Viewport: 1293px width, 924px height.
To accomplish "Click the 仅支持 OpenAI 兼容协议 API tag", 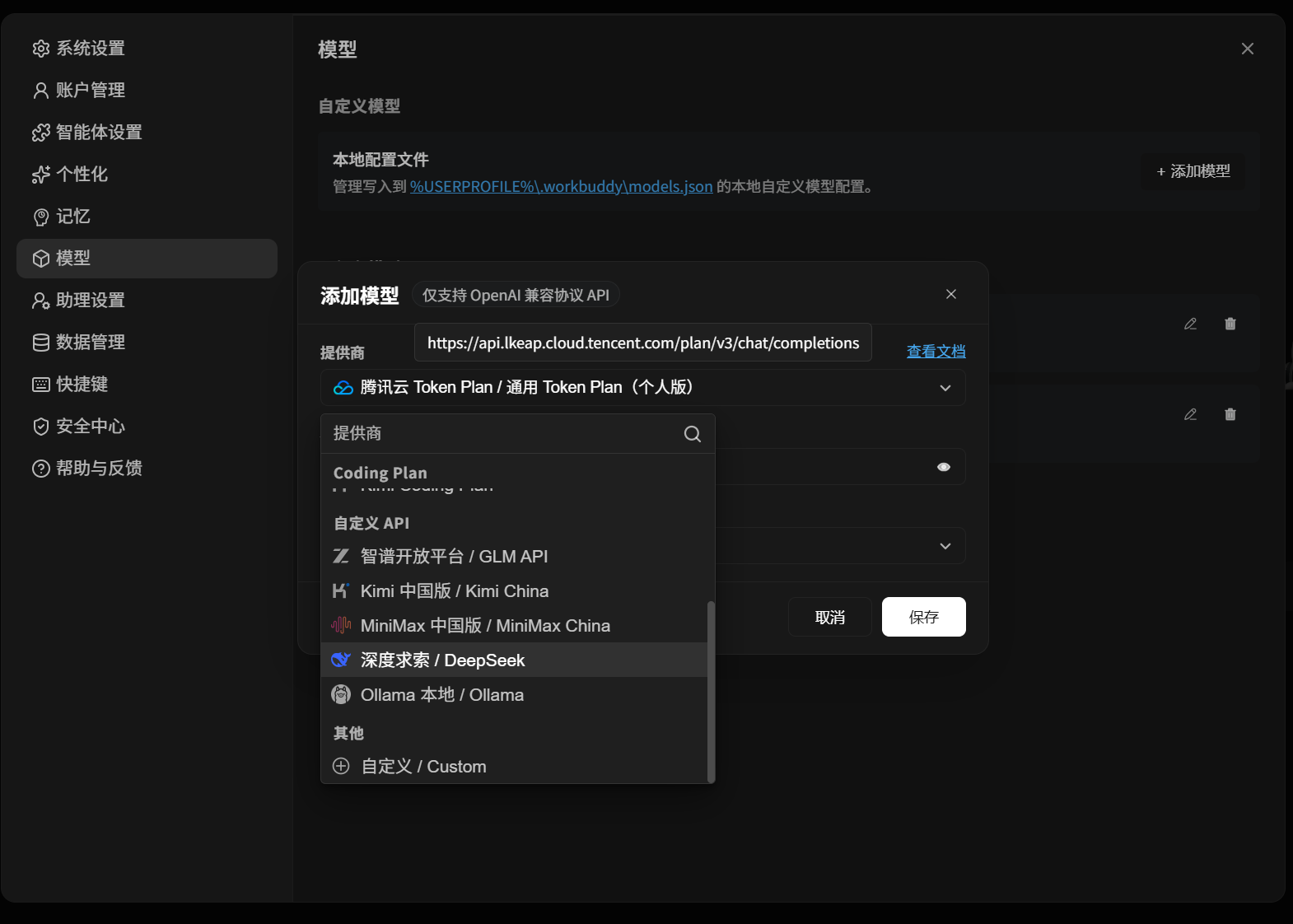I will 516,296.
